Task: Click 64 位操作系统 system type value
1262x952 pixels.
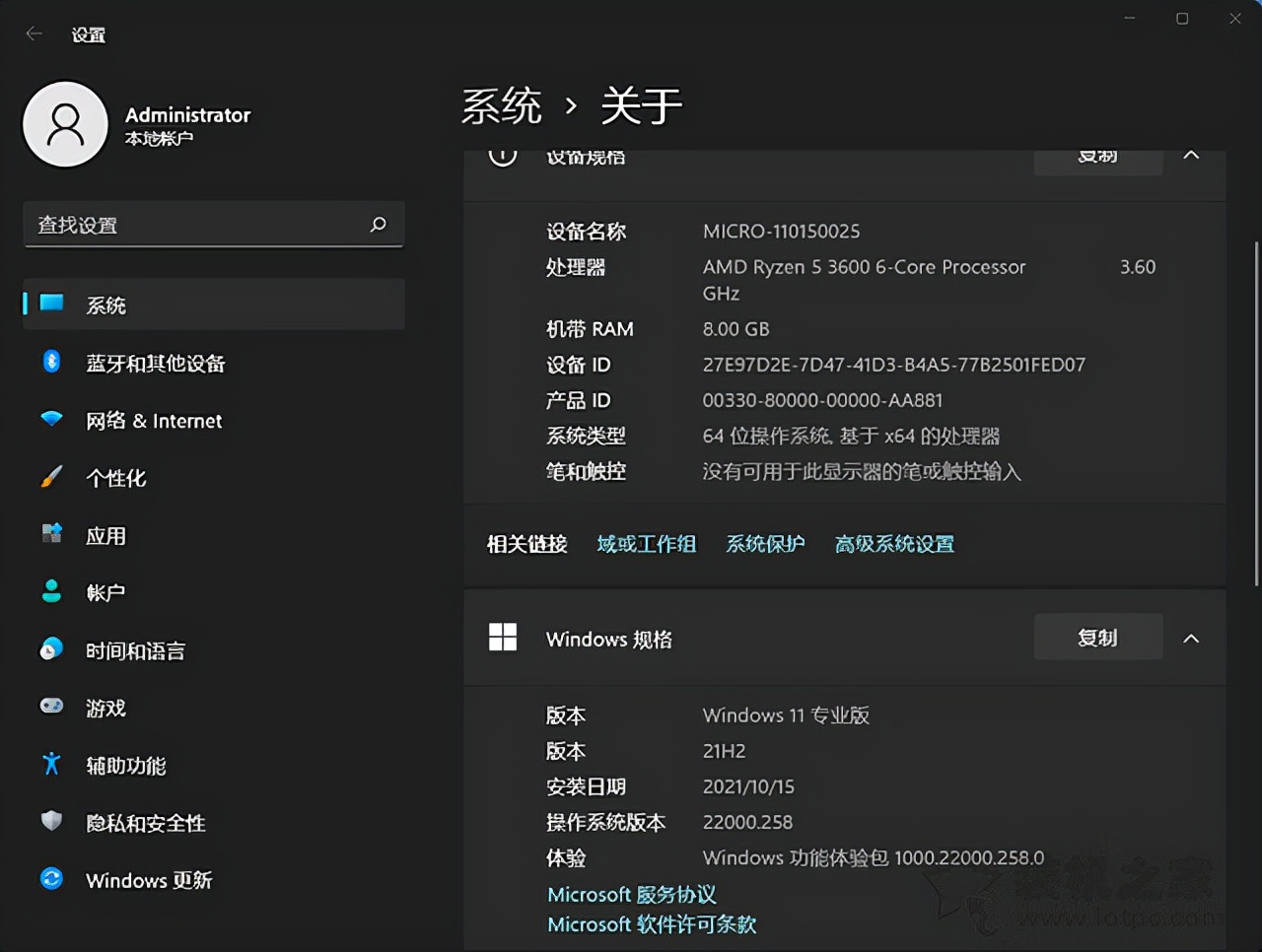Action: [x=851, y=436]
